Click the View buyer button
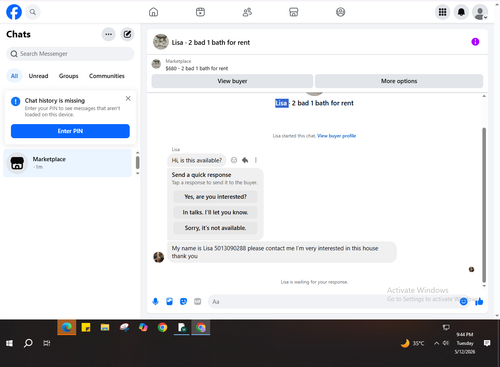500x367 pixels. [232, 81]
